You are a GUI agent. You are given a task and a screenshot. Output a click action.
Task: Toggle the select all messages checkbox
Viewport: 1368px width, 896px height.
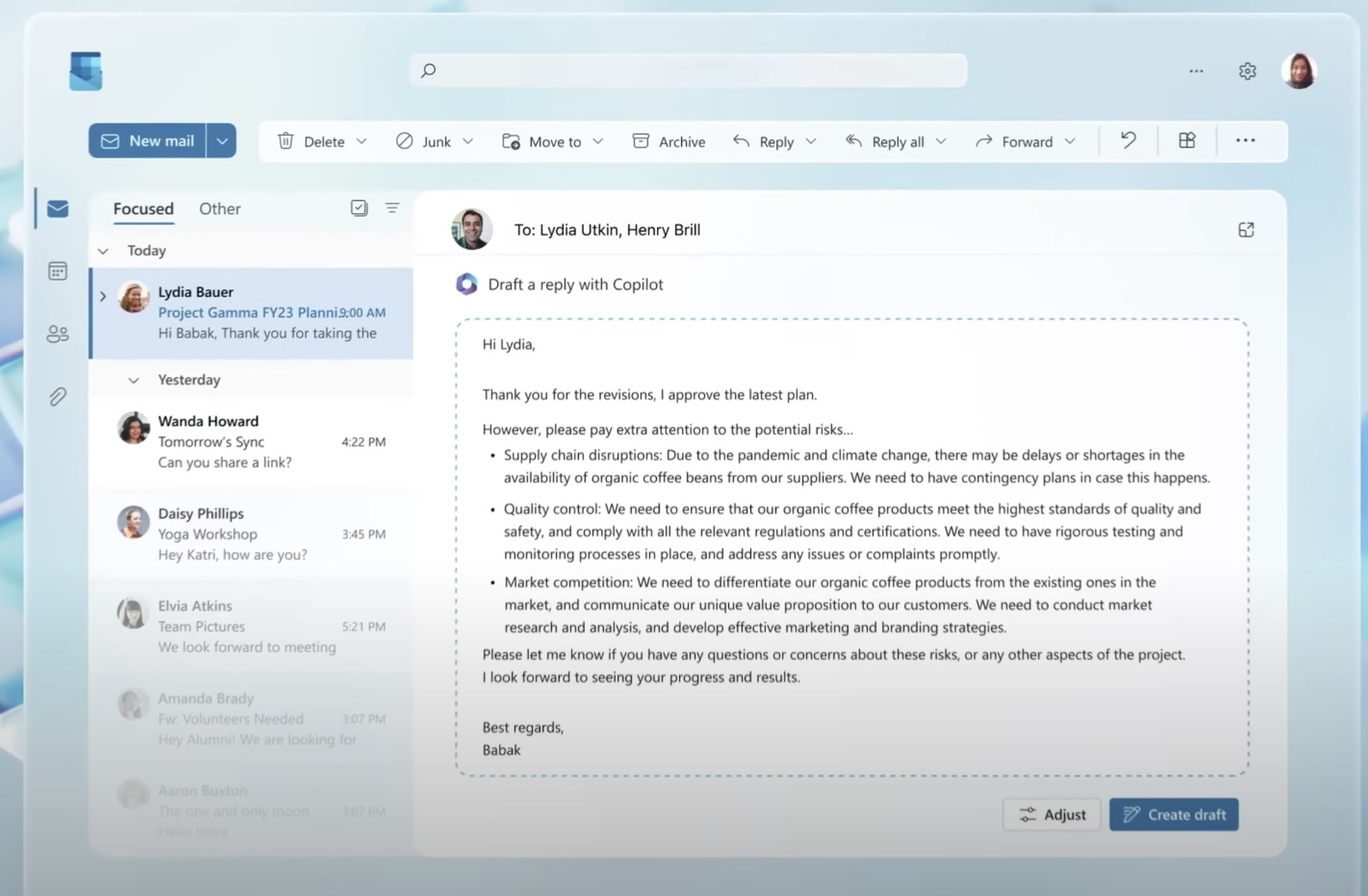coord(359,208)
